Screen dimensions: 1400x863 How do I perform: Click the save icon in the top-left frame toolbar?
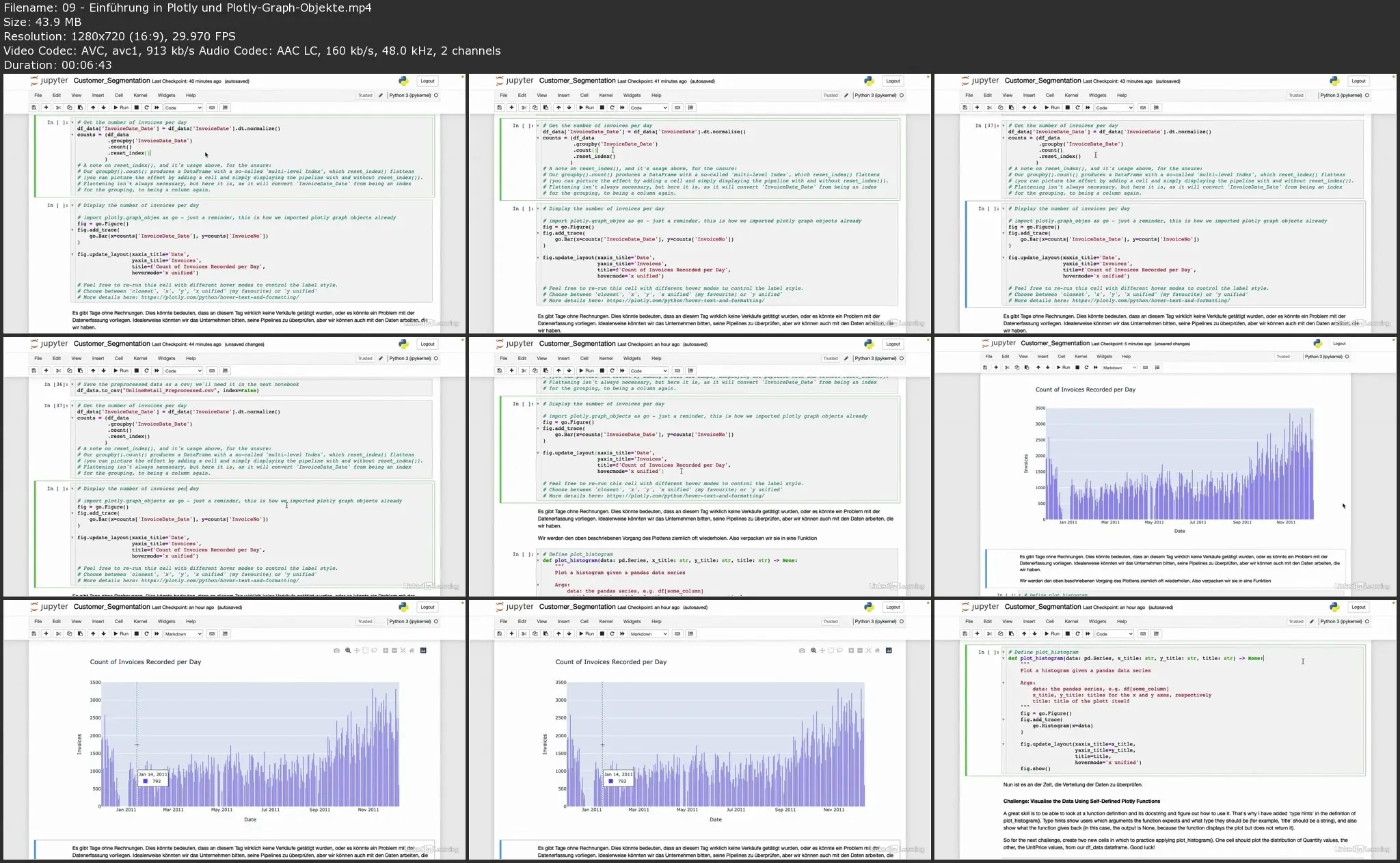click(33, 107)
